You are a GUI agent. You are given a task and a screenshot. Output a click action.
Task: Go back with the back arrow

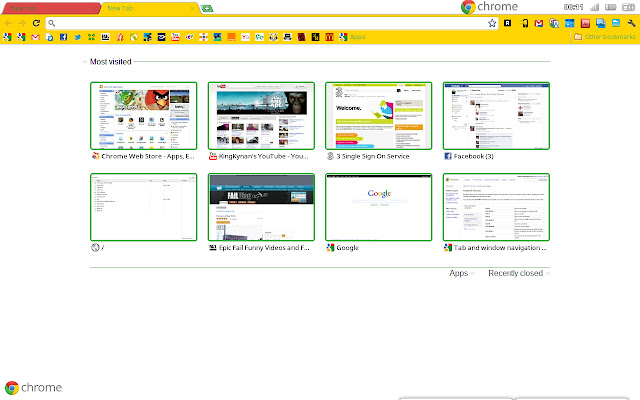tap(8, 23)
